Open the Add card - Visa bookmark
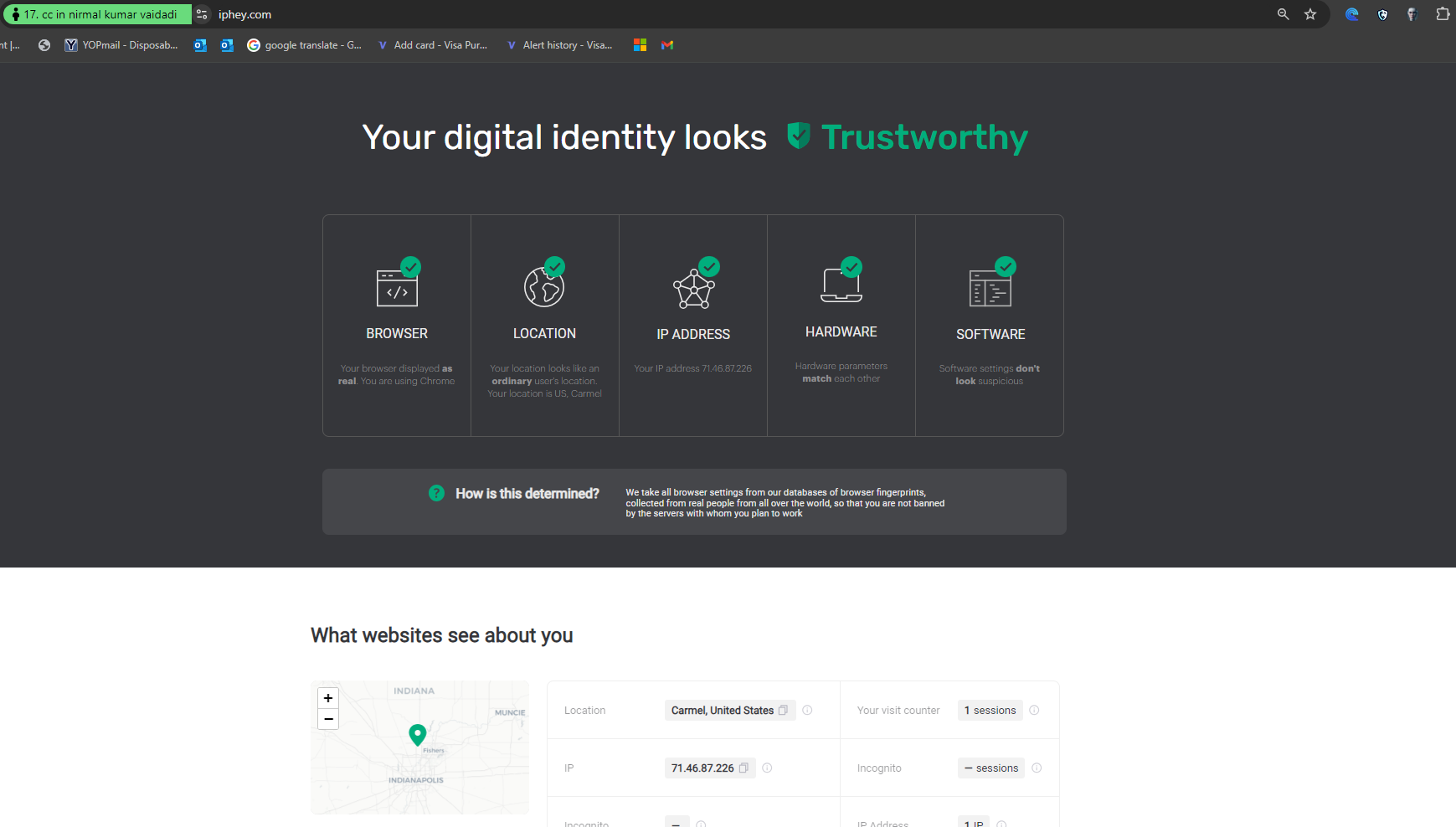 (432, 45)
